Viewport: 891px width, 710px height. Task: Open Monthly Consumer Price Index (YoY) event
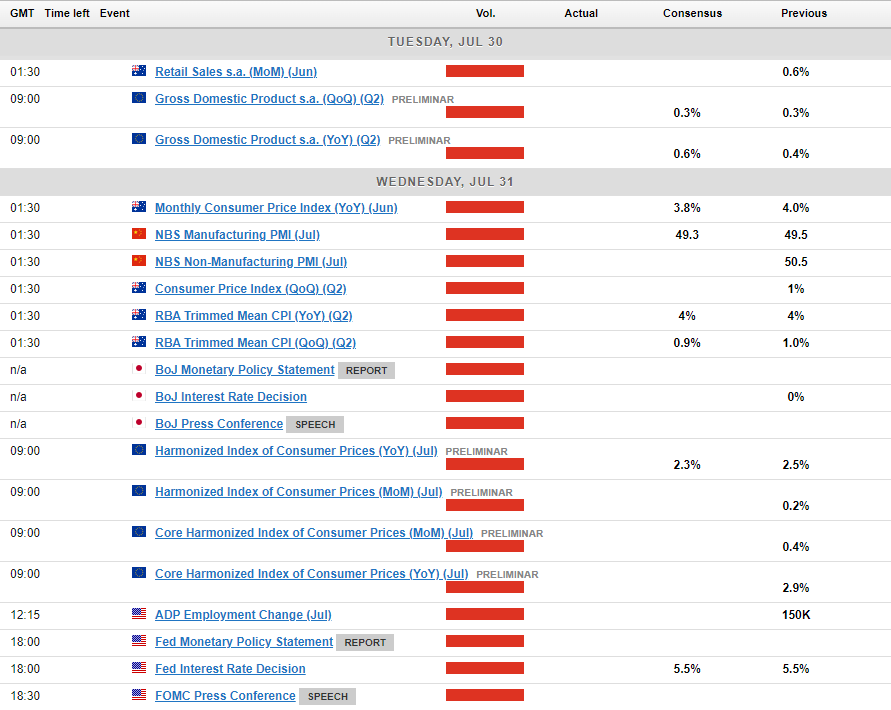coord(275,208)
